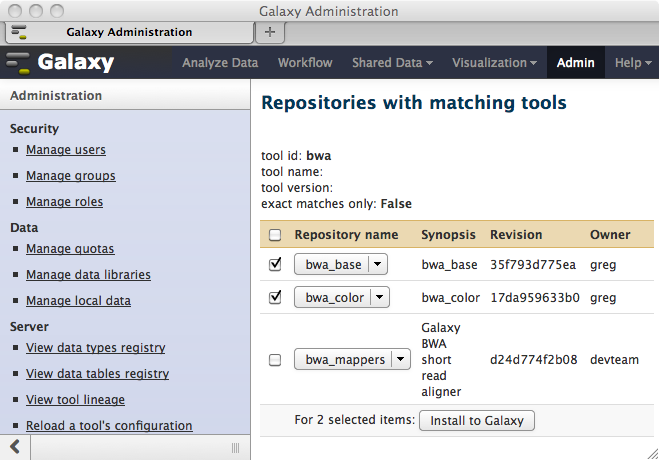Open View data types registry link

click(x=95, y=348)
